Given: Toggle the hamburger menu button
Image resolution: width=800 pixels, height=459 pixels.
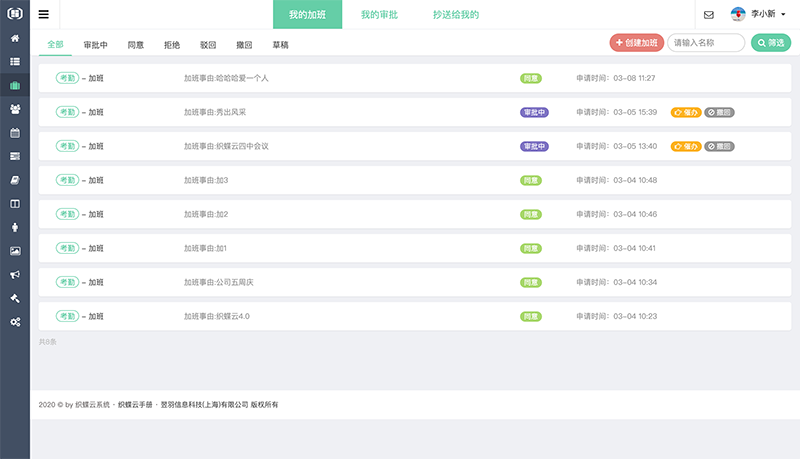Looking at the screenshot, I should (x=44, y=14).
